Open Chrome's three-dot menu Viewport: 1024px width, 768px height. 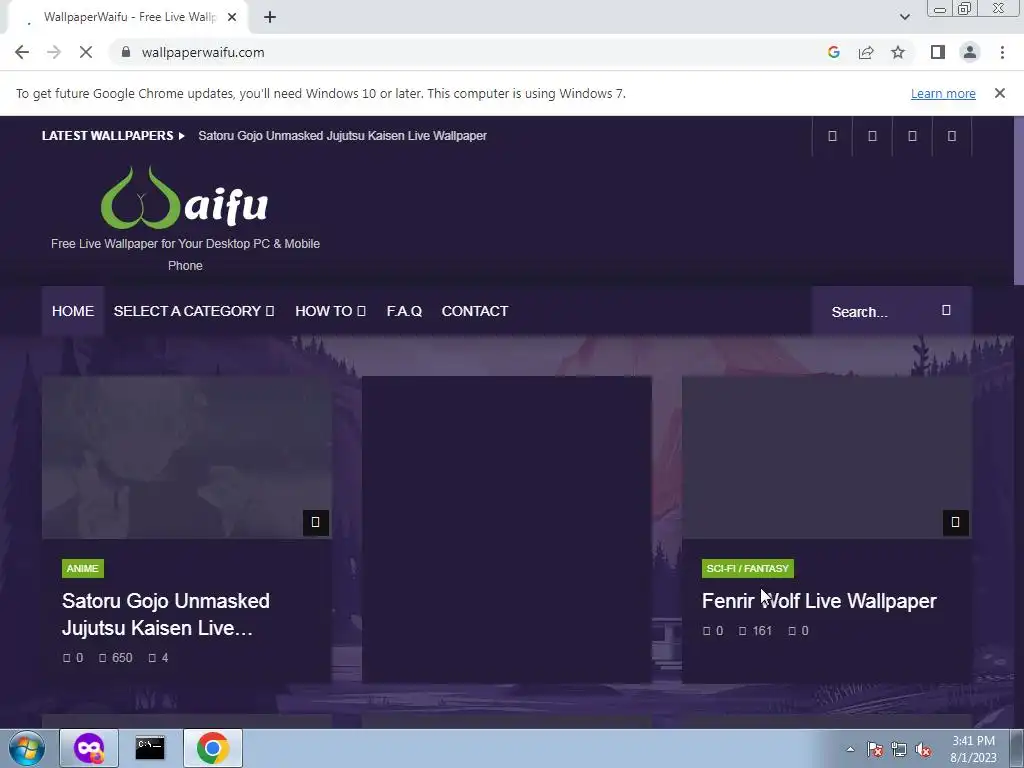pos(1002,52)
